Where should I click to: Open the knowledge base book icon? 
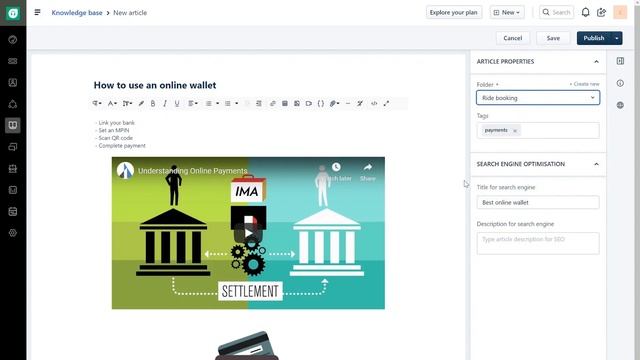(13, 125)
